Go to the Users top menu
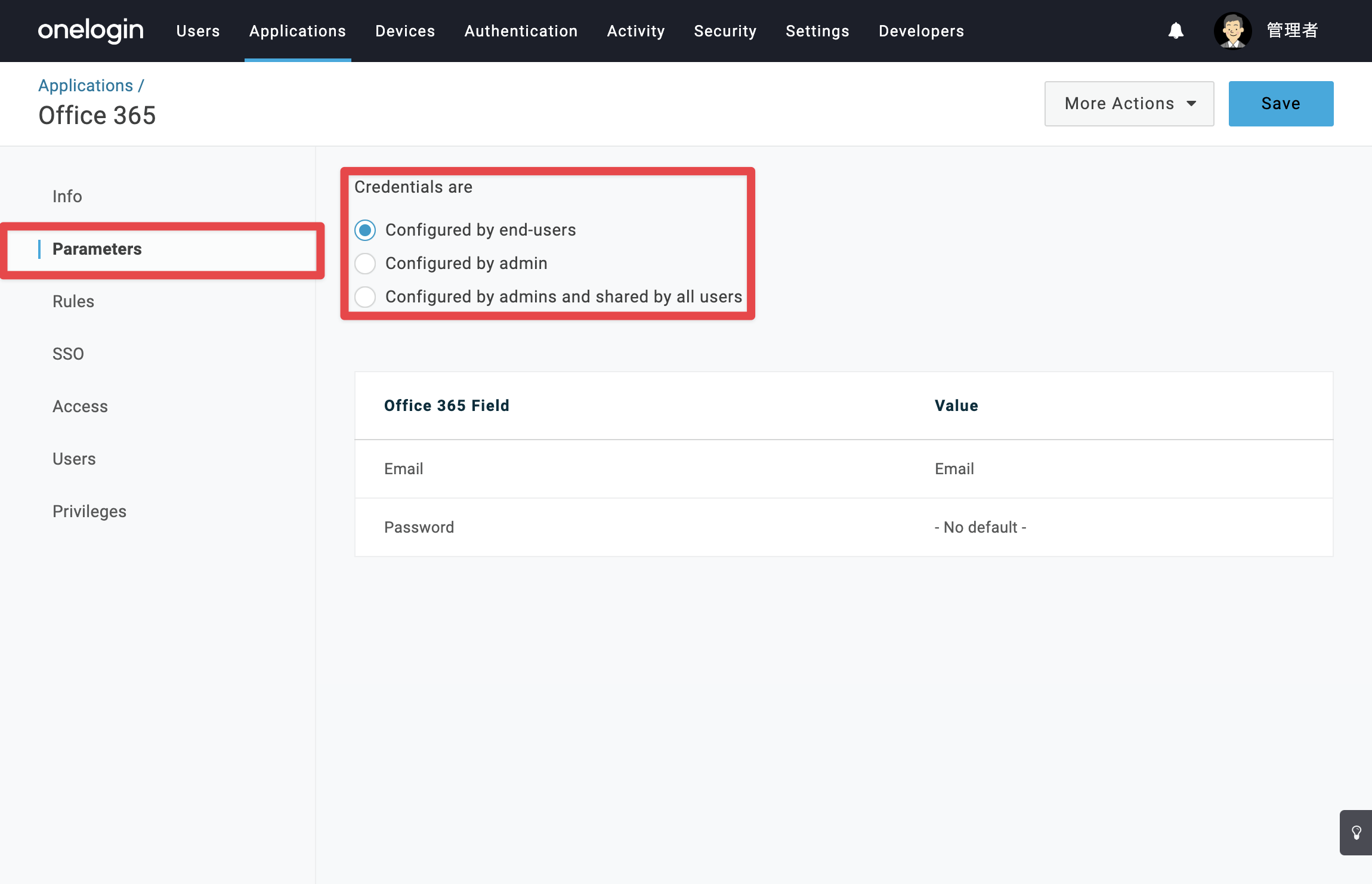1372x884 pixels. (x=198, y=31)
